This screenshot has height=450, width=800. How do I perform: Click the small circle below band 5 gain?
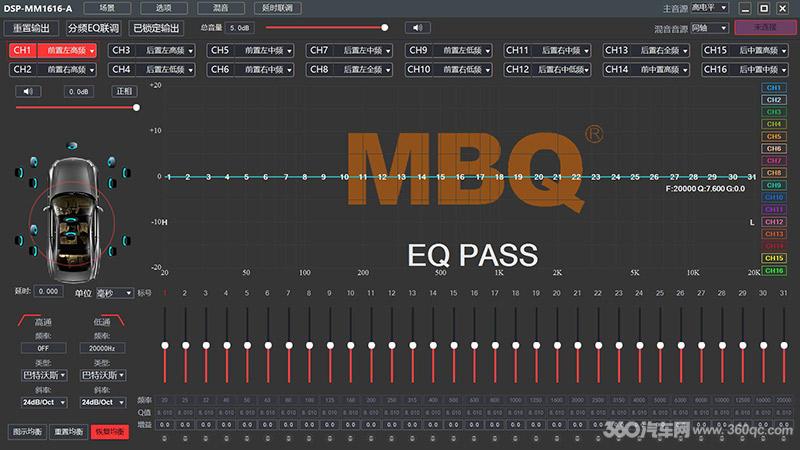pyautogui.click(x=247, y=438)
